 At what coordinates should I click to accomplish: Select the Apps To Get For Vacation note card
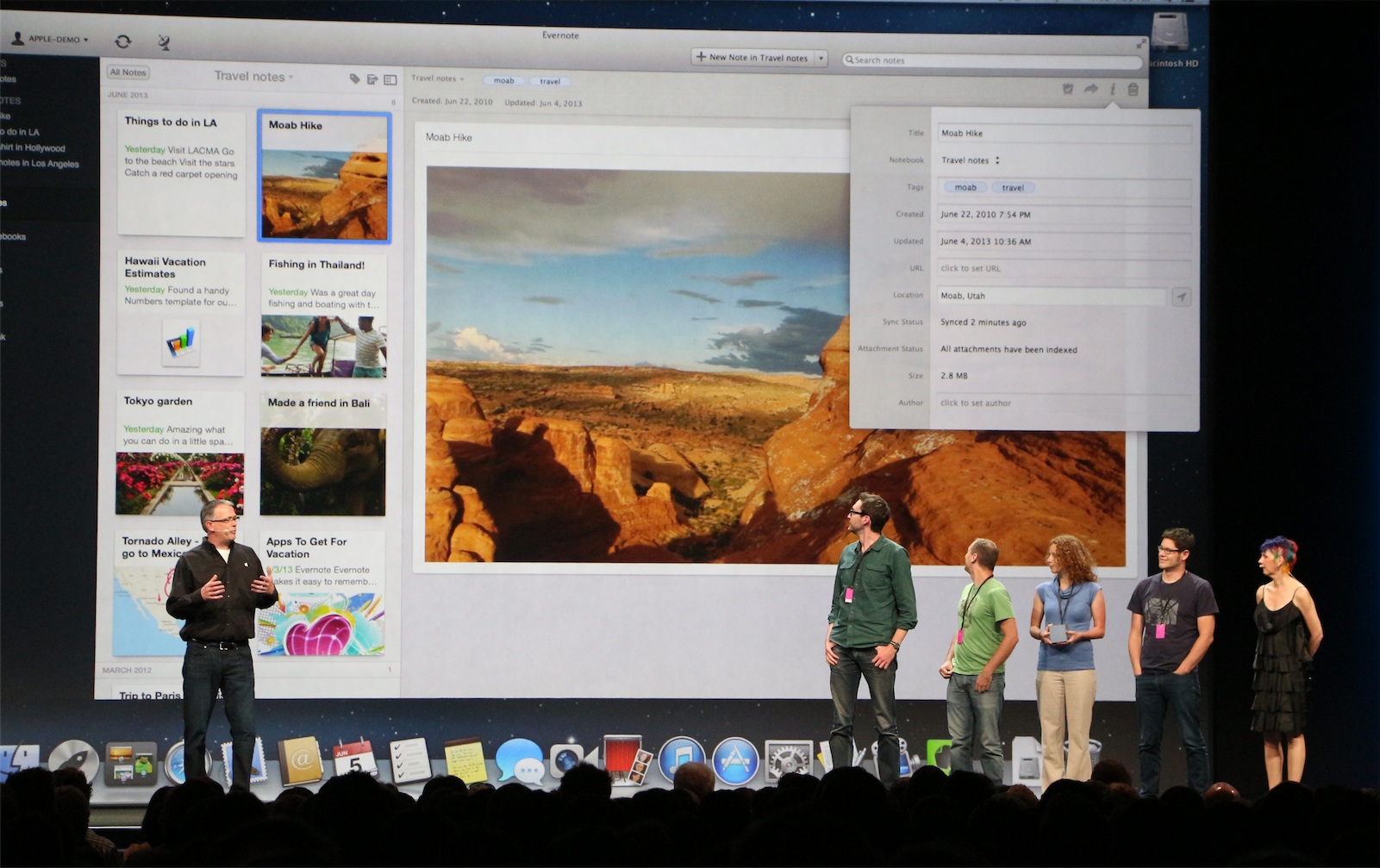click(321, 595)
